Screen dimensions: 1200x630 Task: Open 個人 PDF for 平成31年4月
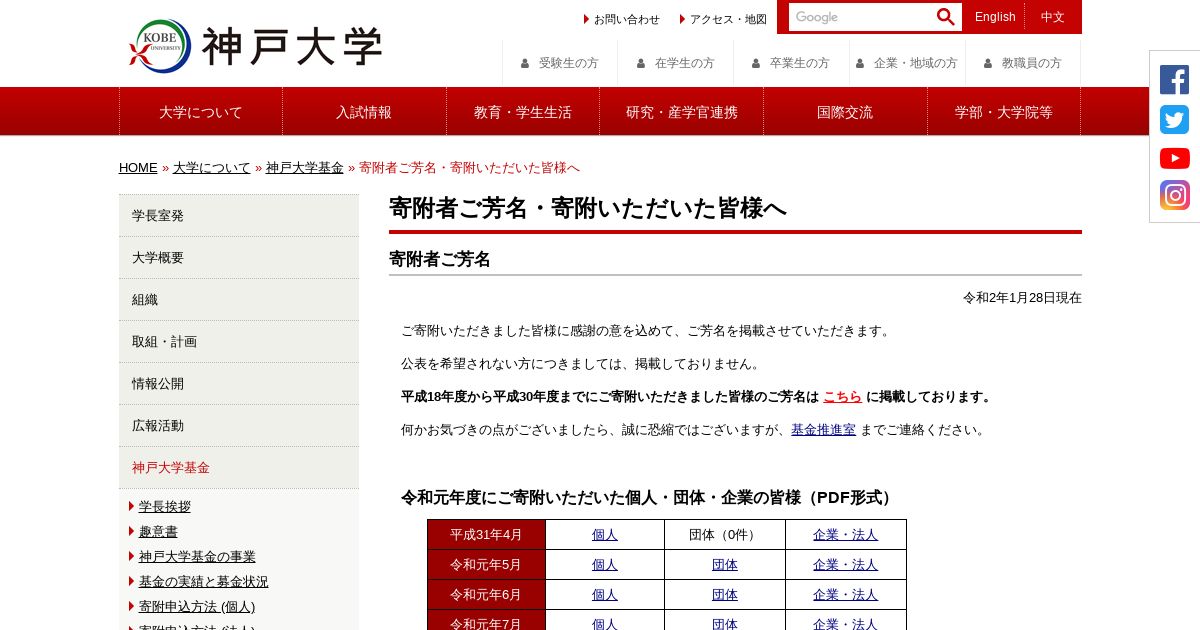(x=605, y=534)
